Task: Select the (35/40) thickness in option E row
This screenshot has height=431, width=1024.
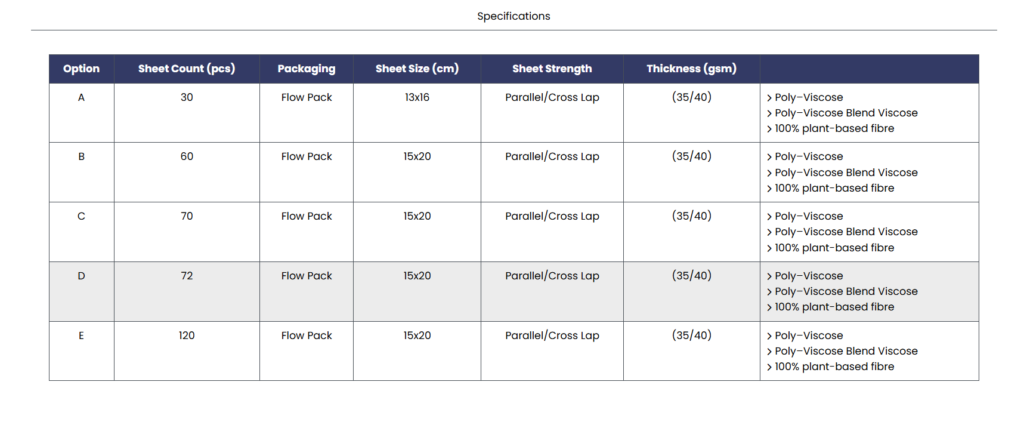Action: pyautogui.click(x=692, y=336)
